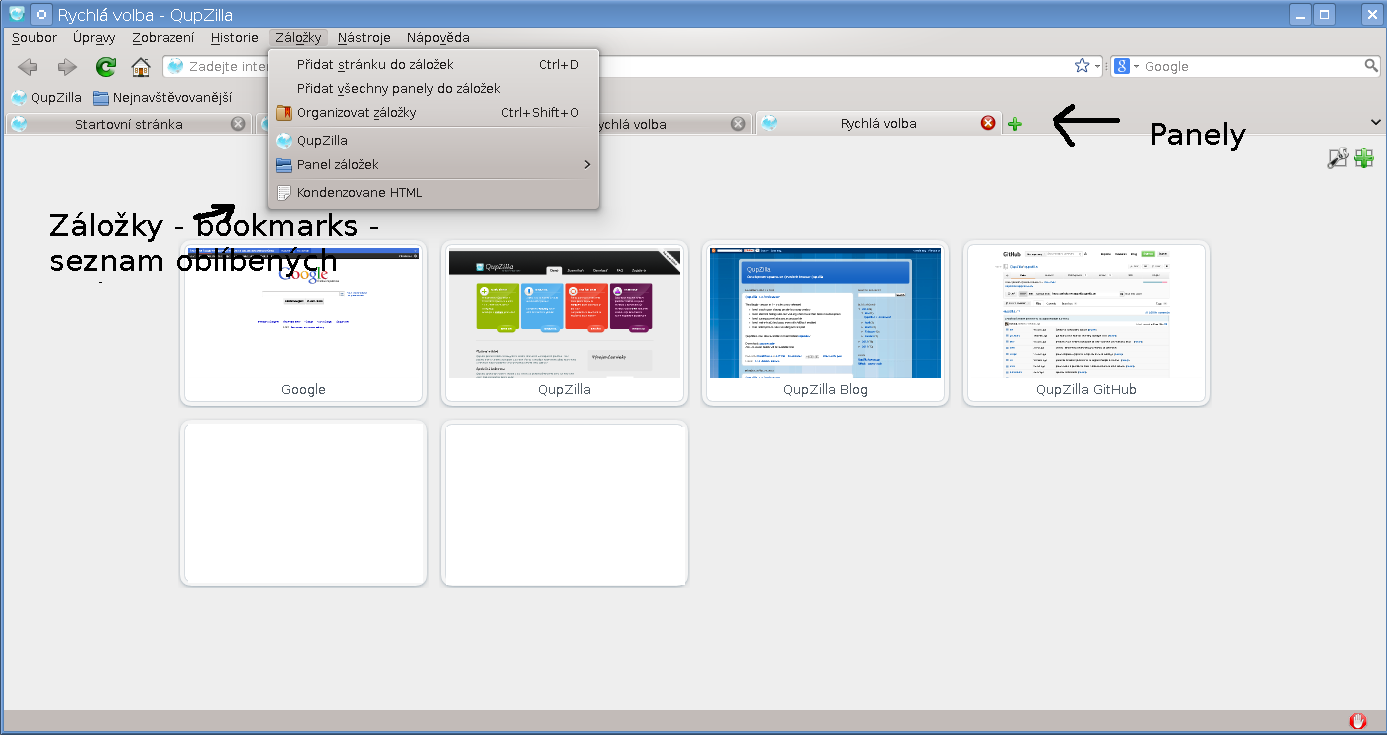Click the QupZilla icon in title bar

17,14
